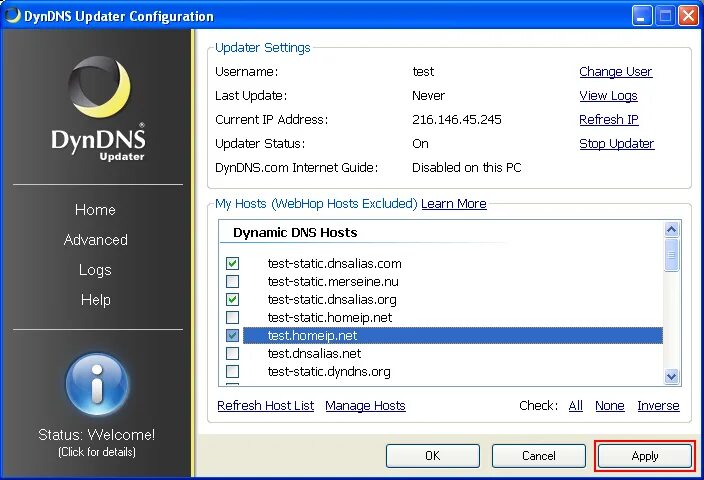
Task: Click the Status: Welcome! text
Action: [97, 435]
